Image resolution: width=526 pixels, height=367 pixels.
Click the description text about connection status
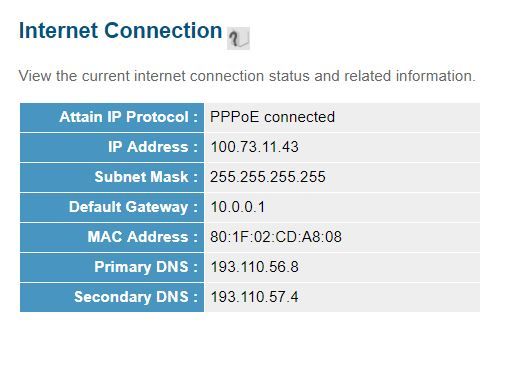[x=247, y=76]
